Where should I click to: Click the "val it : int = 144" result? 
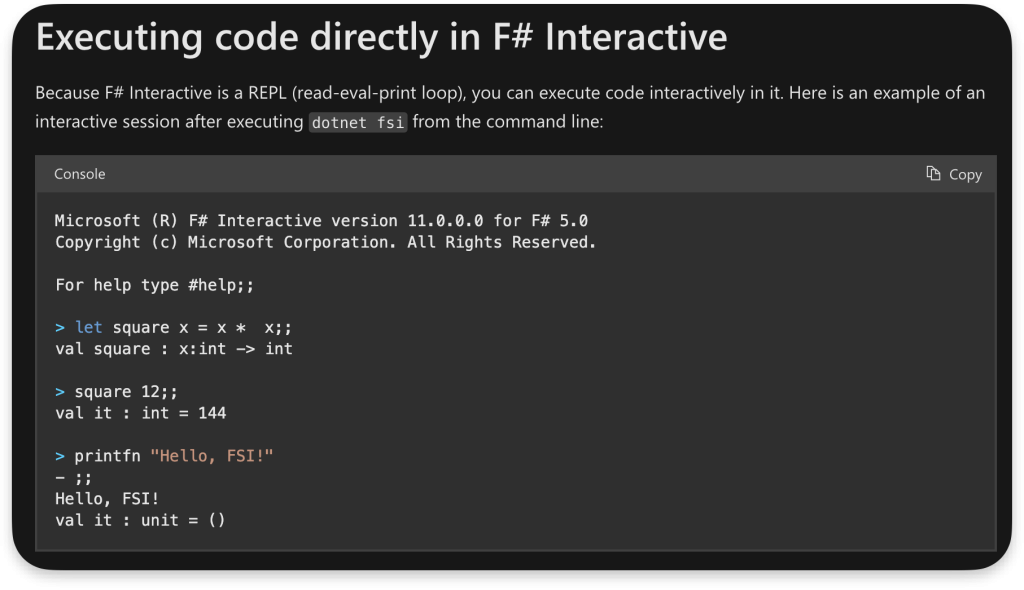click(140, 413)
